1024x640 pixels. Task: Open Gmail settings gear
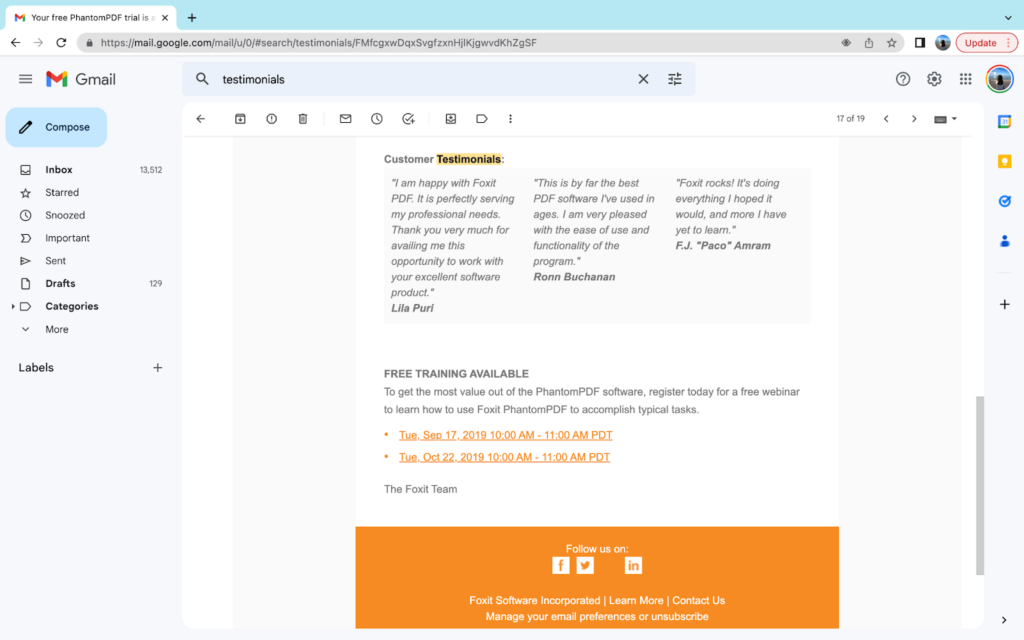coord(934,79)
